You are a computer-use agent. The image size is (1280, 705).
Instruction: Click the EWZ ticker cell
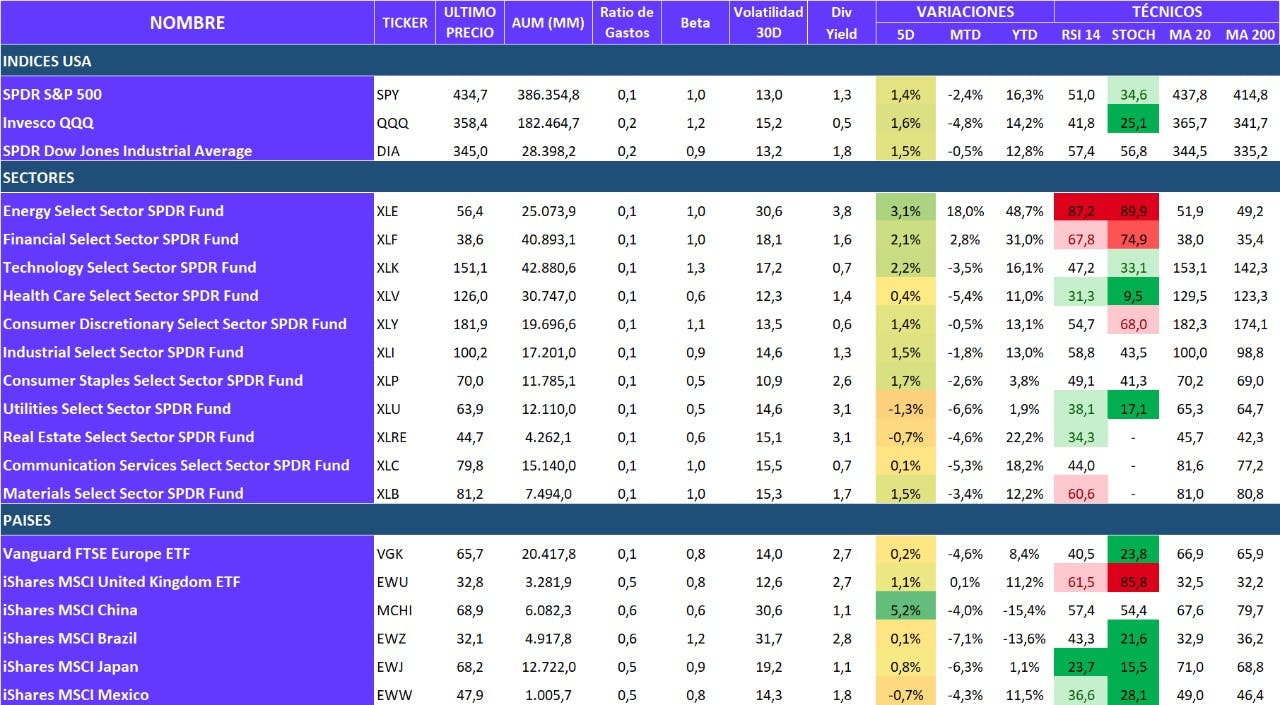[405, 637]
